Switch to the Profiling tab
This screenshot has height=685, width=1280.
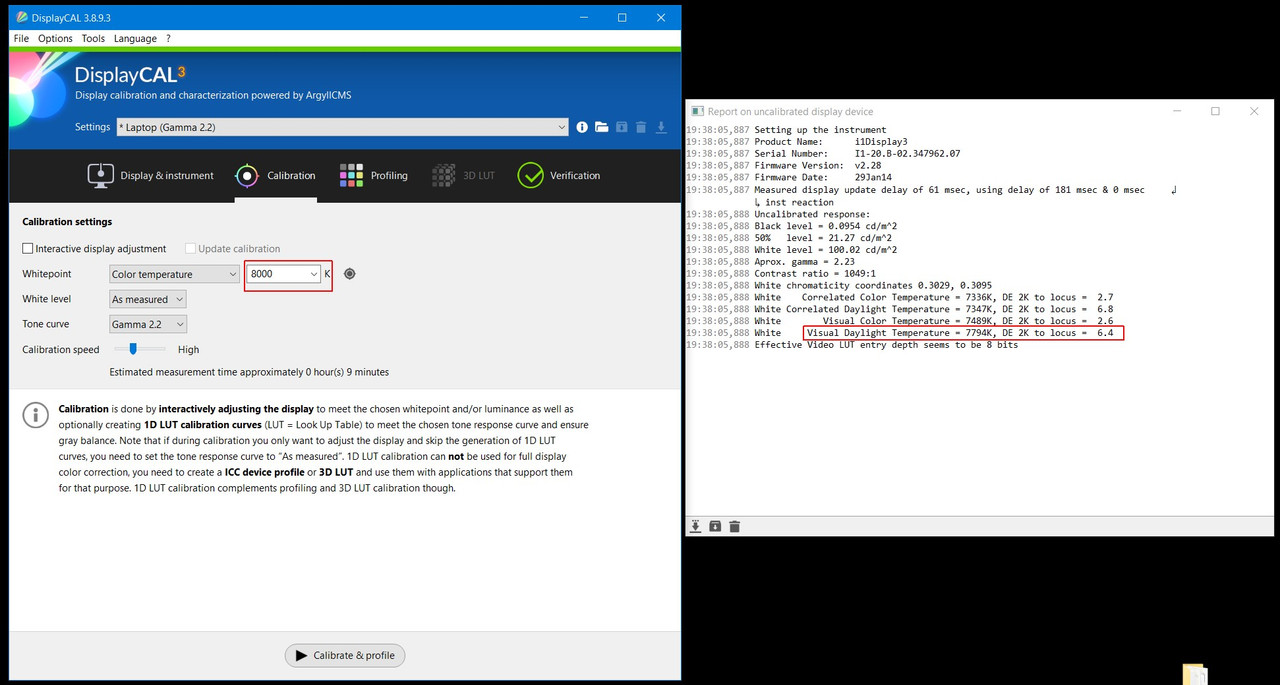tap(373, 175)
